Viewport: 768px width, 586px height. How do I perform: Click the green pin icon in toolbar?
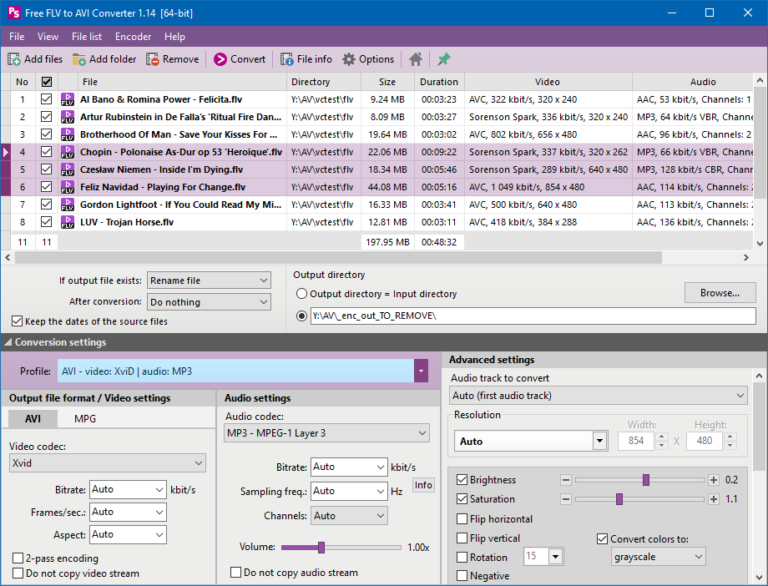444,59
